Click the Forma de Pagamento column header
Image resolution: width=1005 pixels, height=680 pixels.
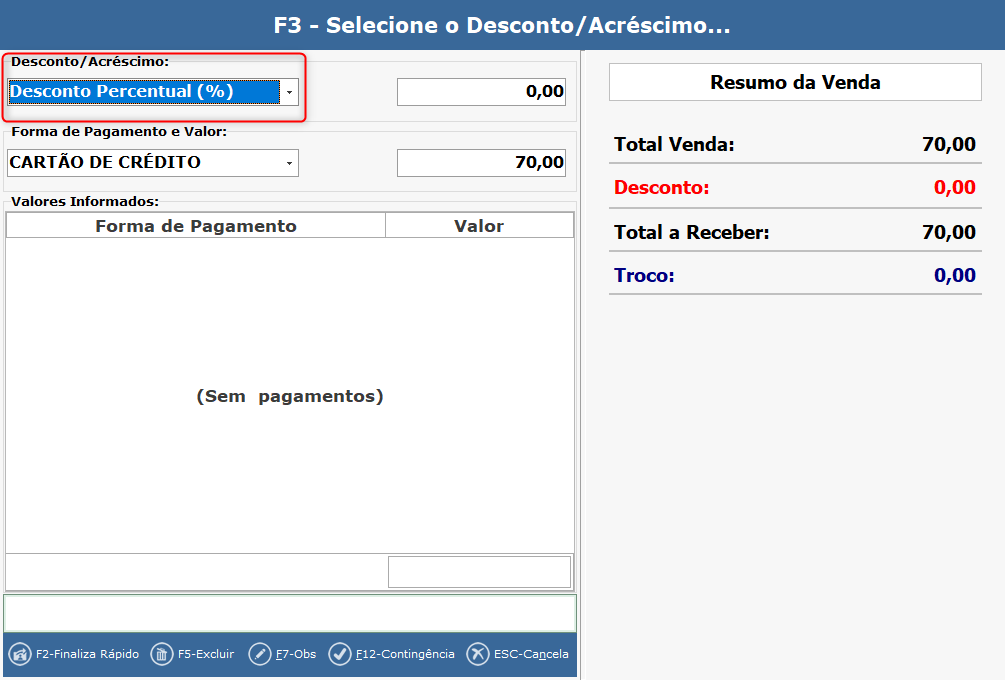tap(196, 226)
